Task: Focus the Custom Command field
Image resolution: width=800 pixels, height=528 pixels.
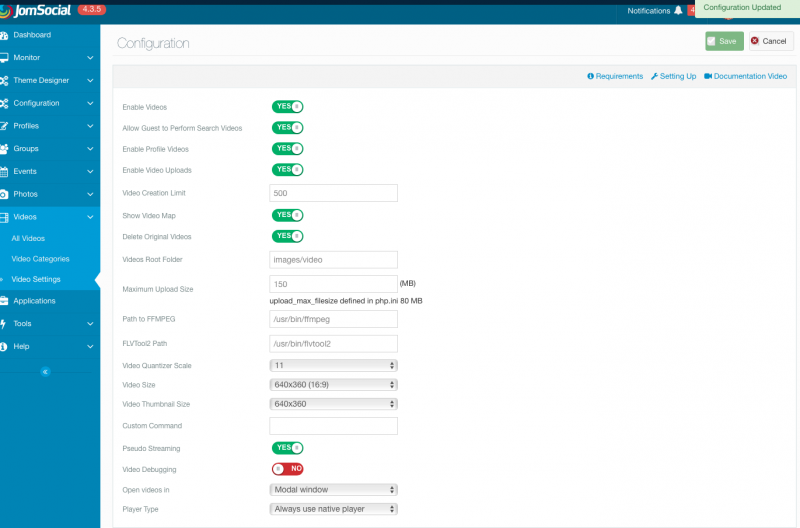Action: pos(333,426)
